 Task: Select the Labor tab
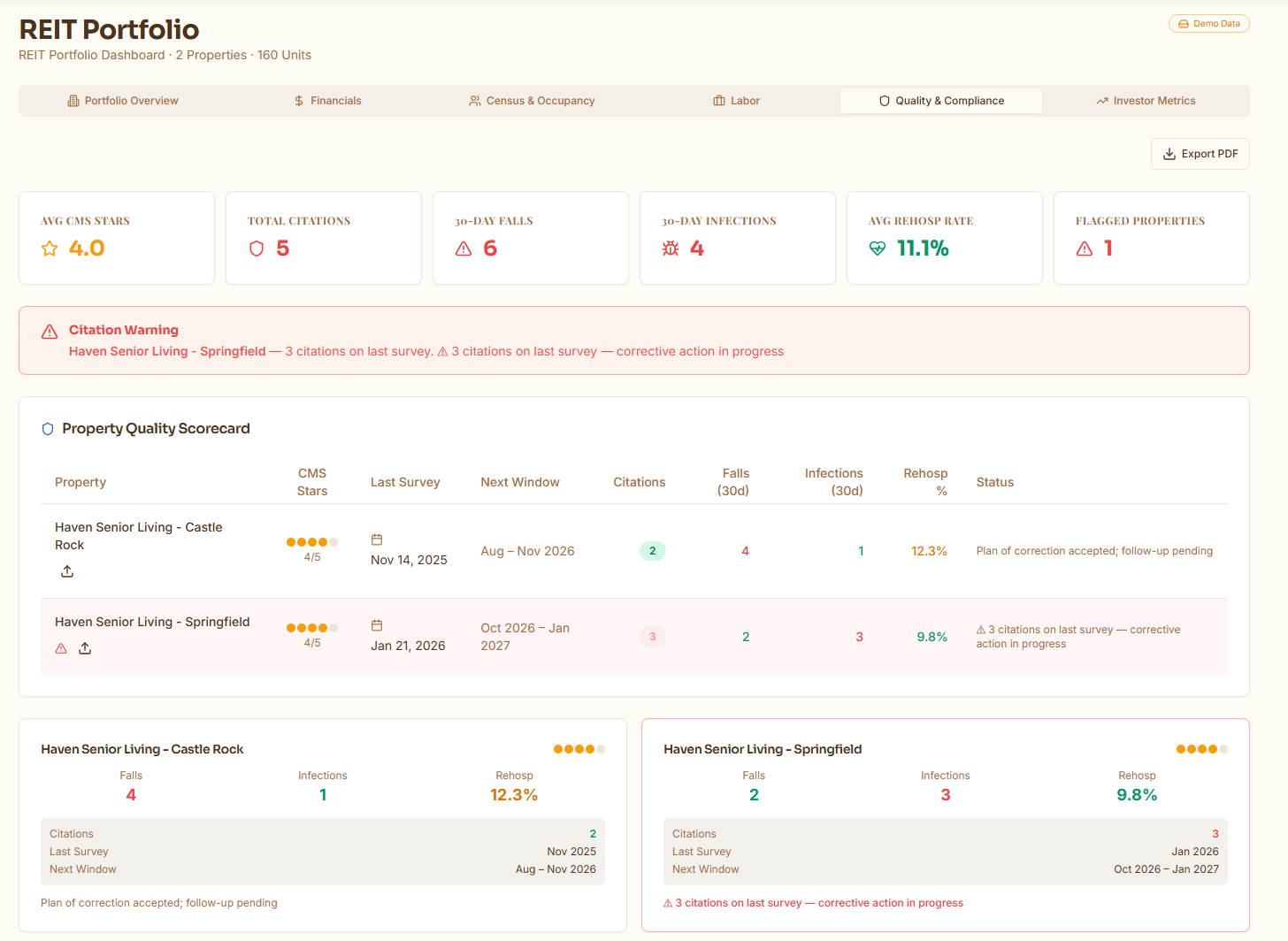736,100
